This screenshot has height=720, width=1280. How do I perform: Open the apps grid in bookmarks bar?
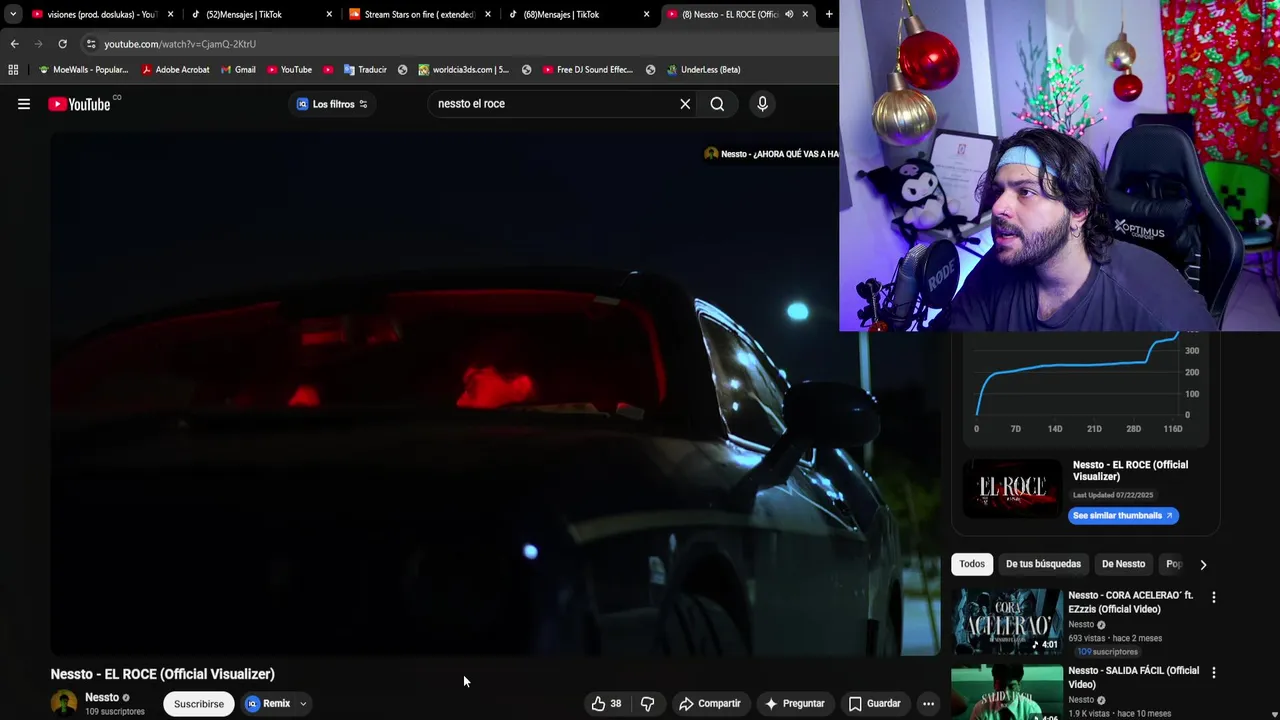coord(13,70)
